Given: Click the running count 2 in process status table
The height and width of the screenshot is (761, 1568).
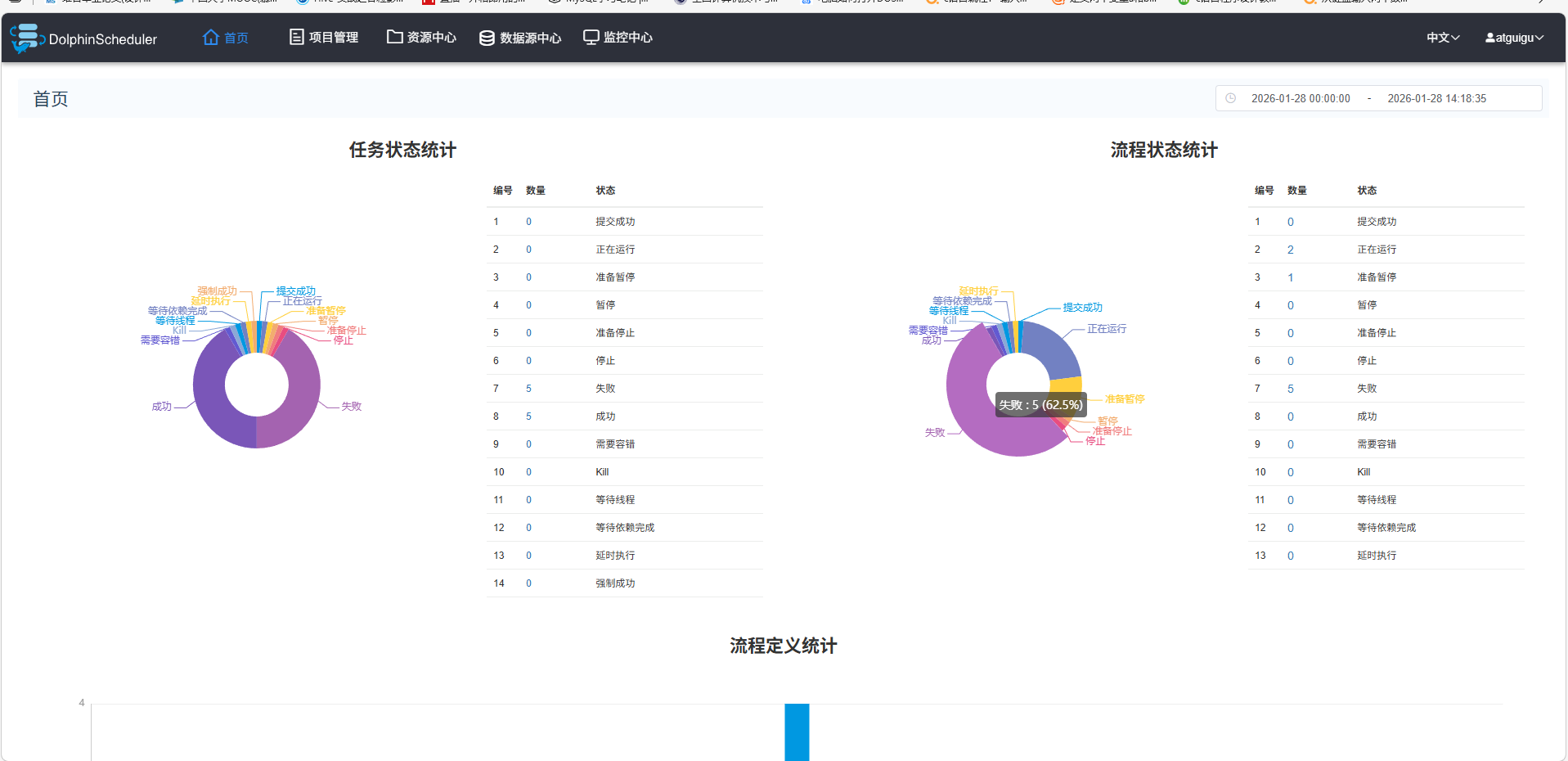Looking at the screenshot, I should pos(1290,249).
